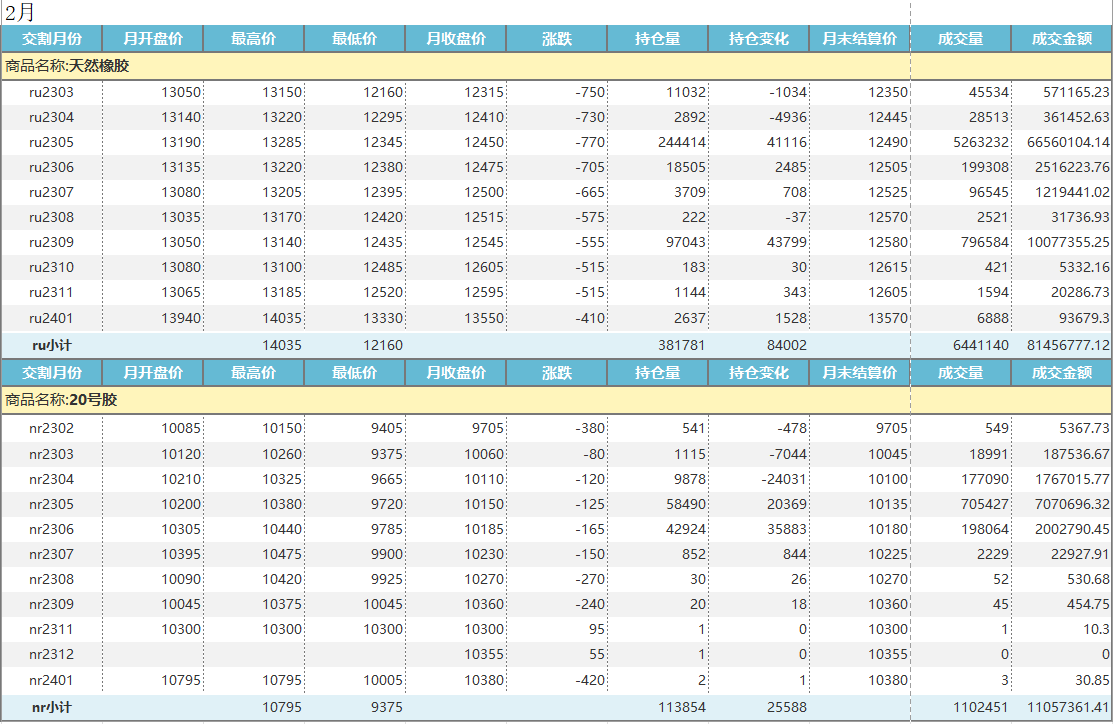The image size is (1113, 724).
Task: Click the 交割月份 column header
Action: pos(52,38)
